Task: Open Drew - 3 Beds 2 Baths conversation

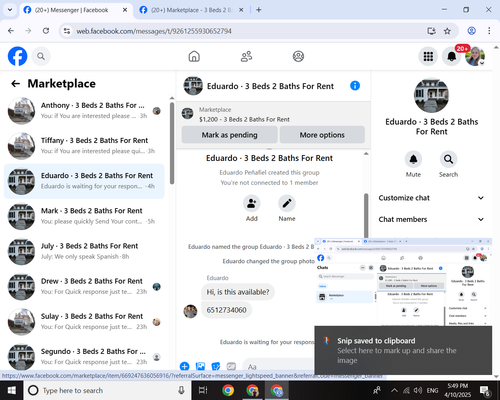Action: [x=84, y=287]
